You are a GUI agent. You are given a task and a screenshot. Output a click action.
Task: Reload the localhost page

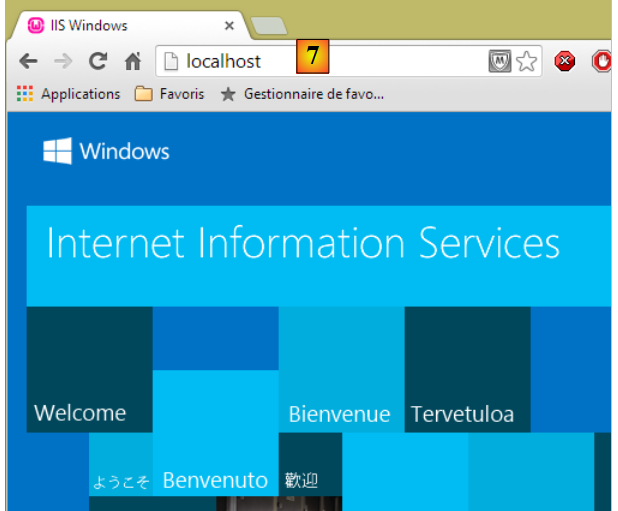tap(97, 61)
